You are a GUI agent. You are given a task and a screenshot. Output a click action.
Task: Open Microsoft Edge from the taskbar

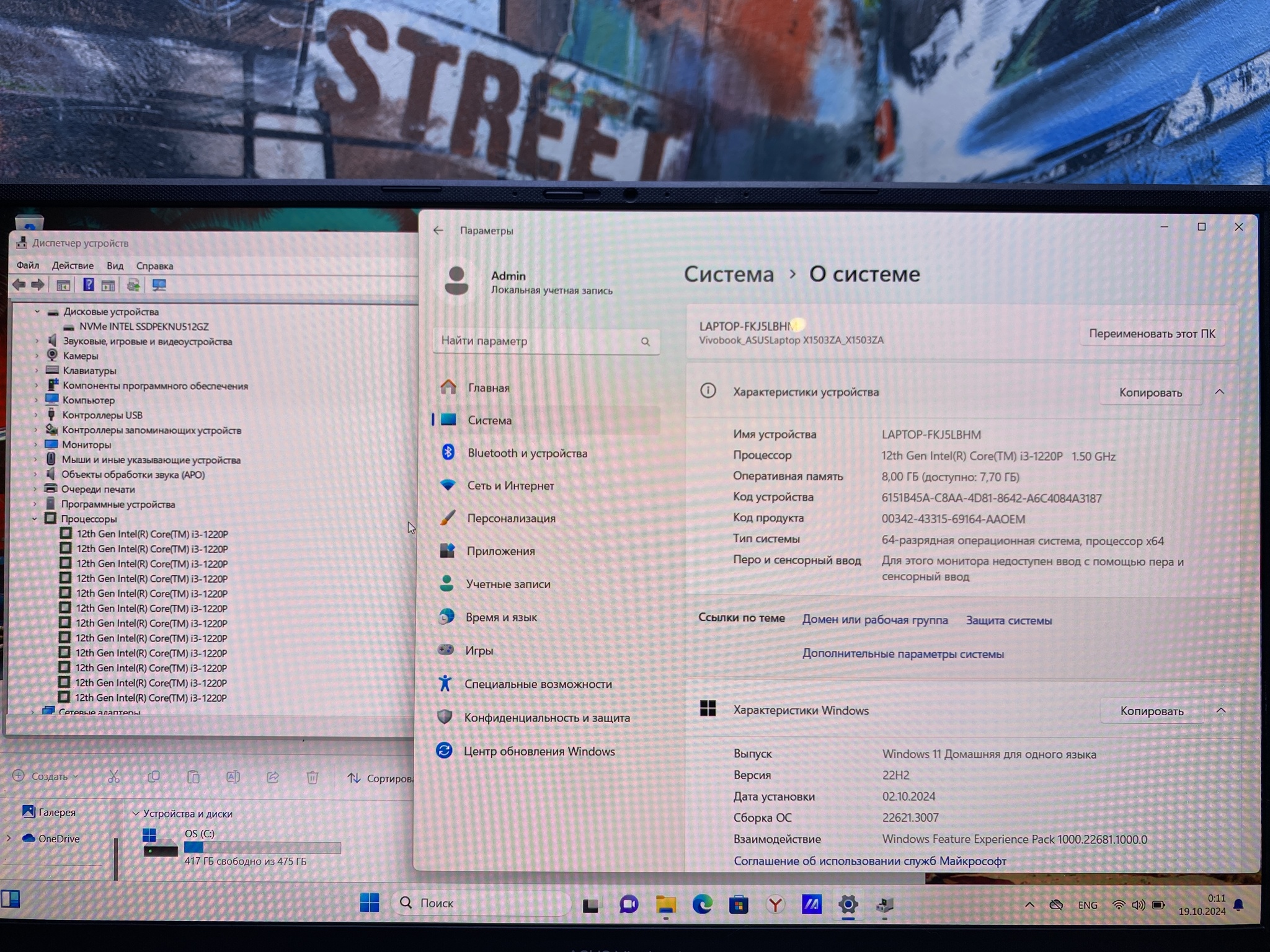[x=702, y=905]
